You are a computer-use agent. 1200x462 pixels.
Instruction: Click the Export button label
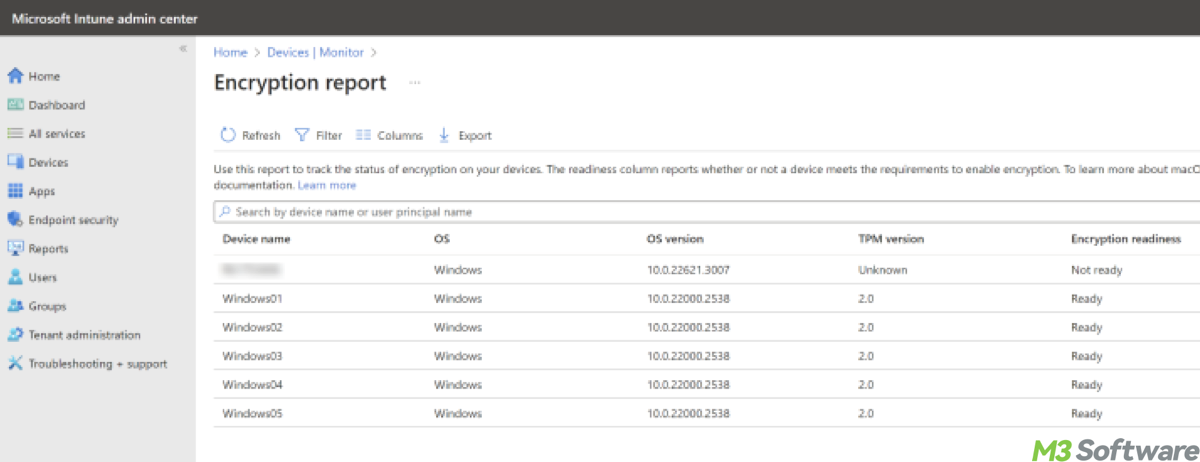click(x=475, y=136)
